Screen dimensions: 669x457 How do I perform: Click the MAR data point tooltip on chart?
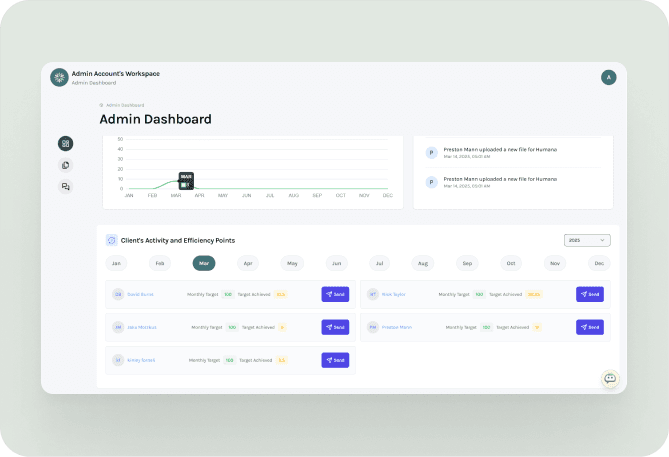[x=186, y=180]
